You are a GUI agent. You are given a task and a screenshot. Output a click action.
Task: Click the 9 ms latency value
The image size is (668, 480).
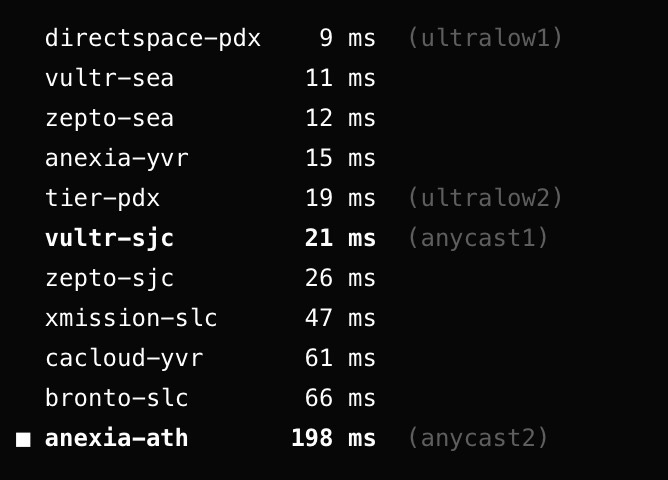[x=347, y=38]
